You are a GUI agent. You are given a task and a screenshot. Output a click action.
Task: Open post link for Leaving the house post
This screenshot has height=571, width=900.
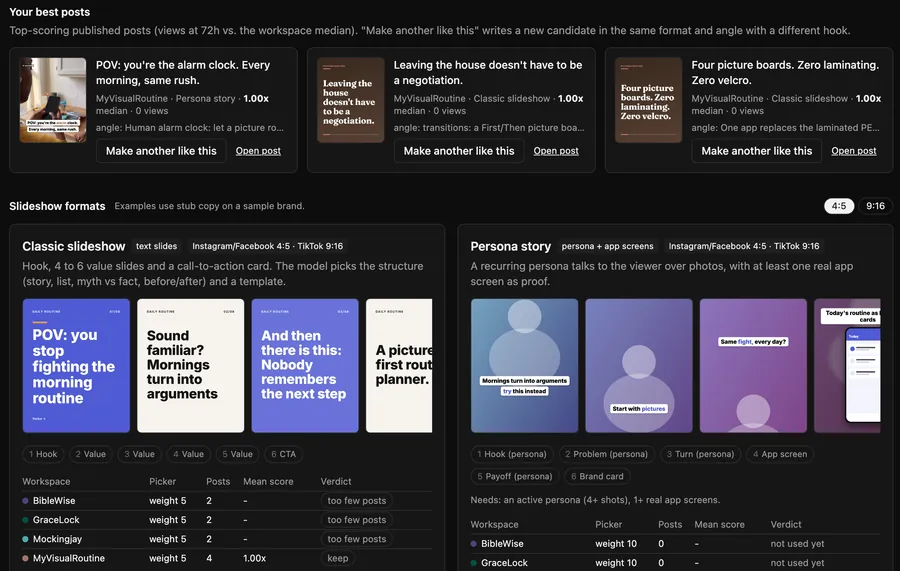556,151
